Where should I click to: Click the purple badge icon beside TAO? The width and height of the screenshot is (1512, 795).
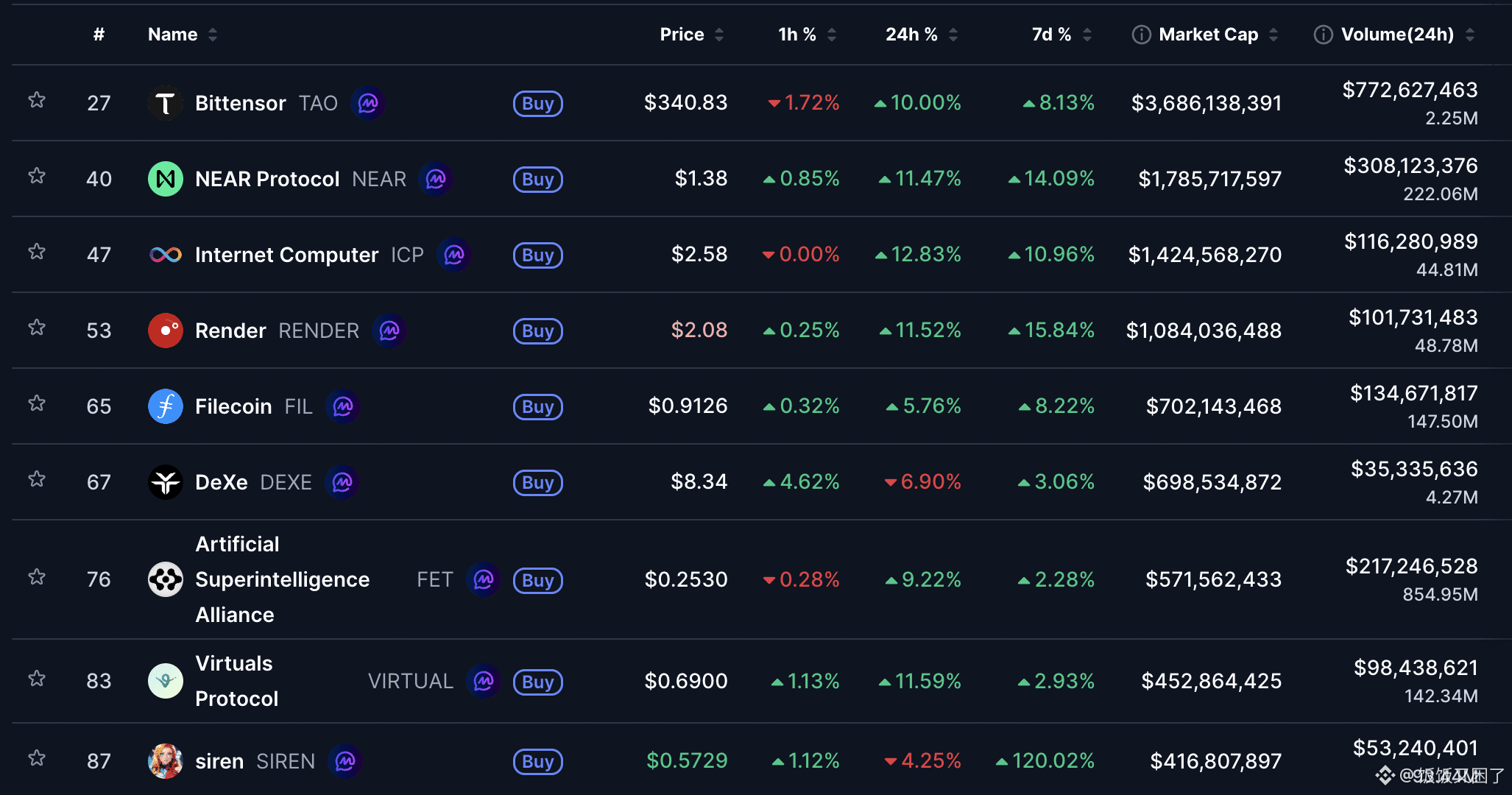click(368, 103)
